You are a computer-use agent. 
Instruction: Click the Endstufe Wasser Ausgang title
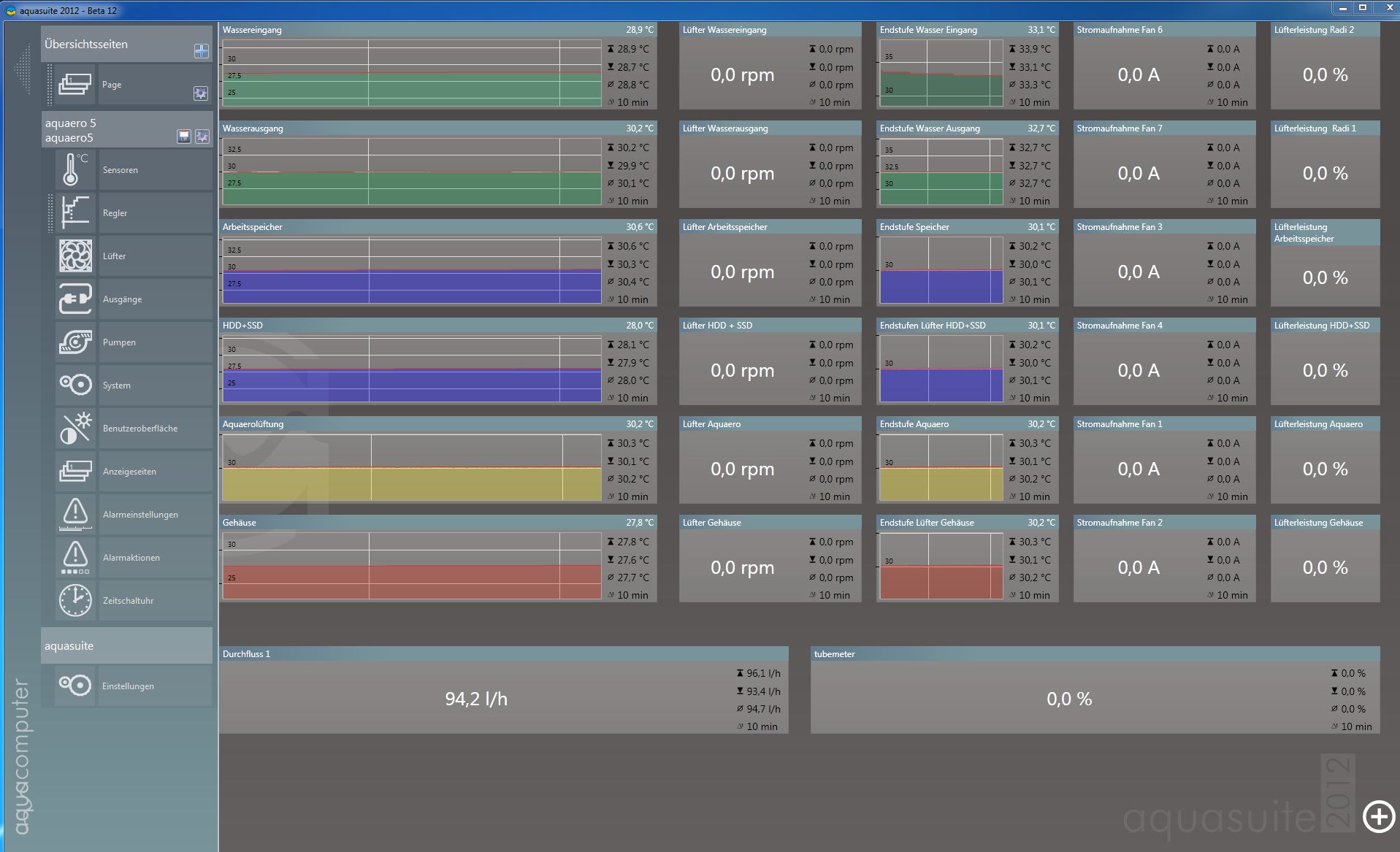tap(930, 128)
